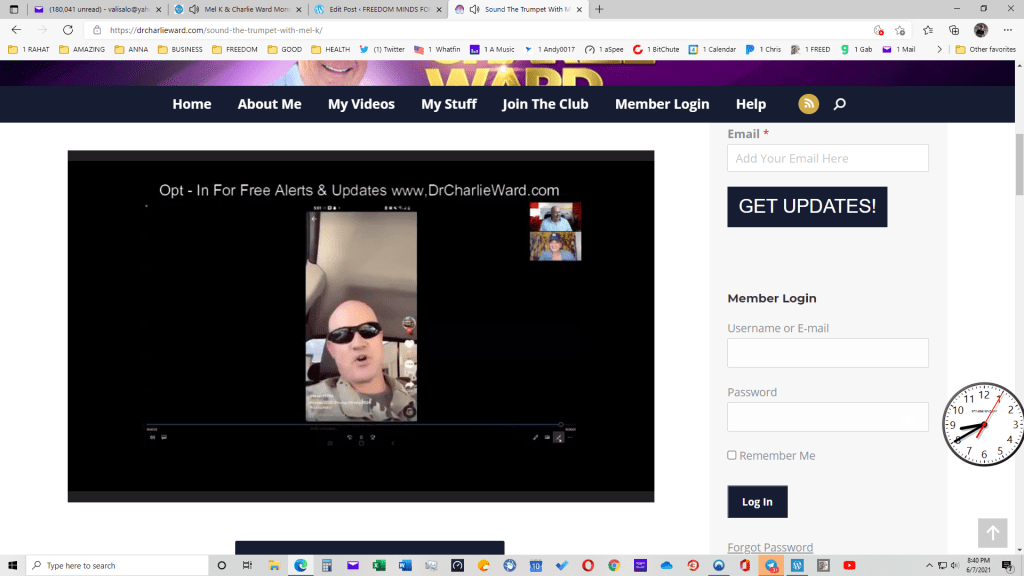Go back using the browser back arrow

(x=16, y=30)
